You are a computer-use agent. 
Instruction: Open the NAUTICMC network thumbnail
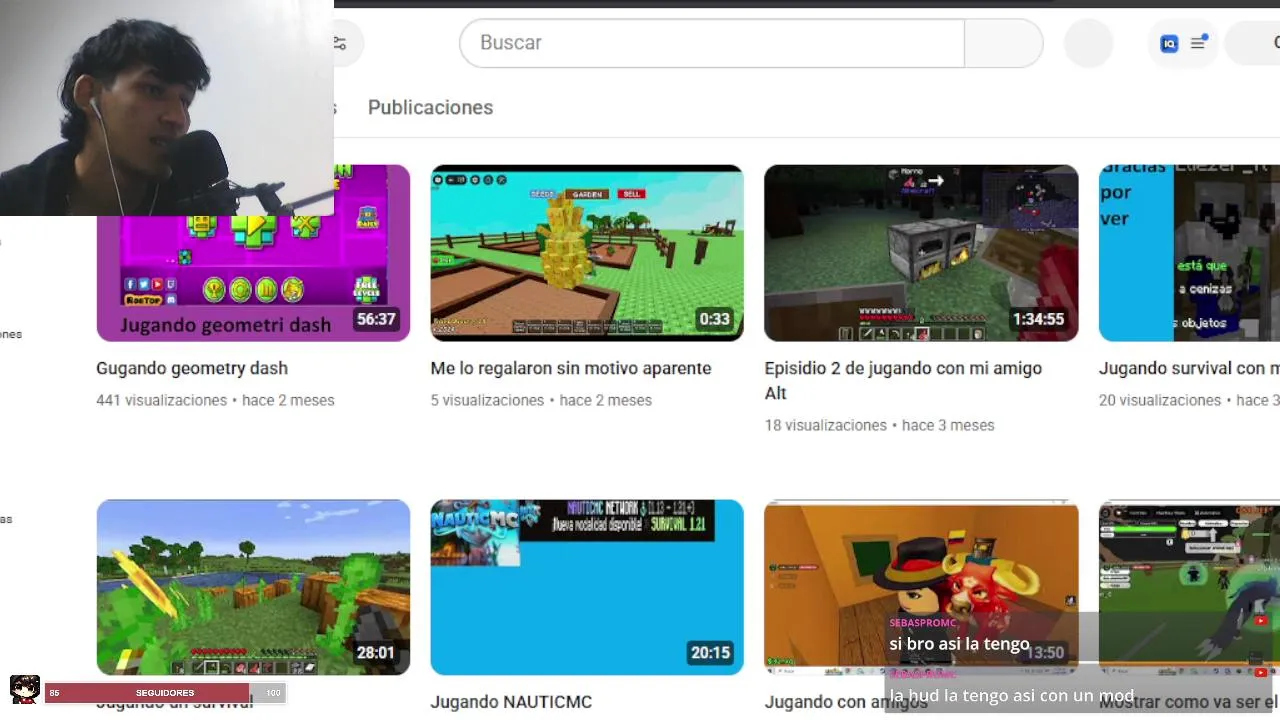[587, 587]
